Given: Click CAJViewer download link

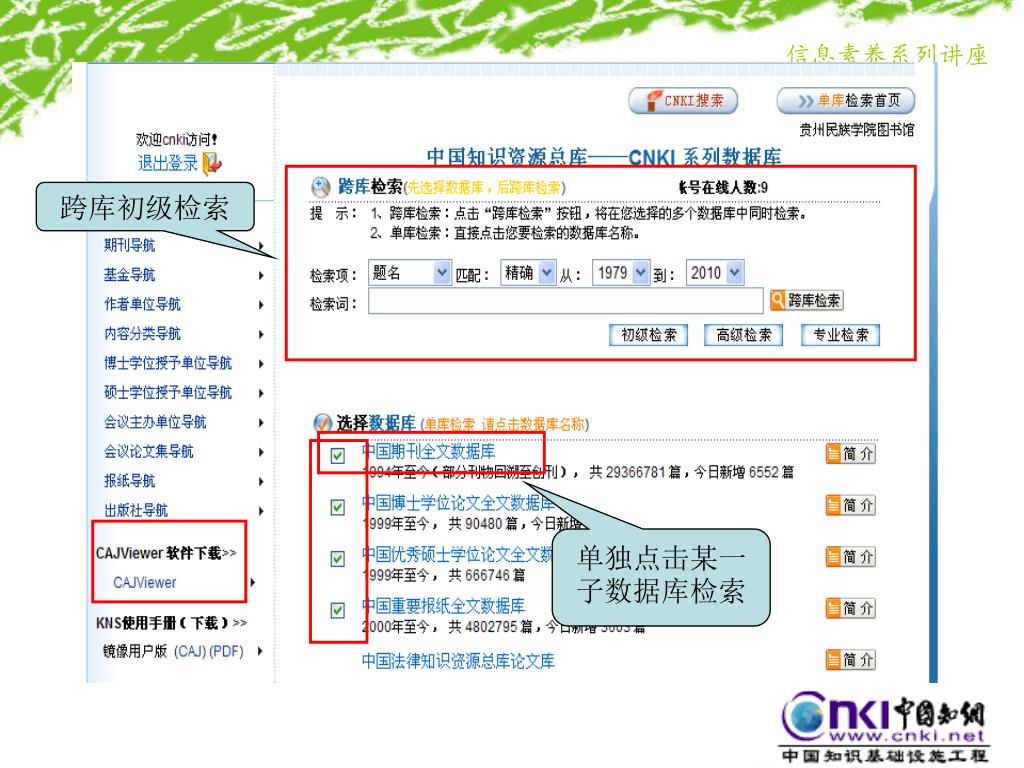Looking at the screenshot, I should tap(144, 583).
